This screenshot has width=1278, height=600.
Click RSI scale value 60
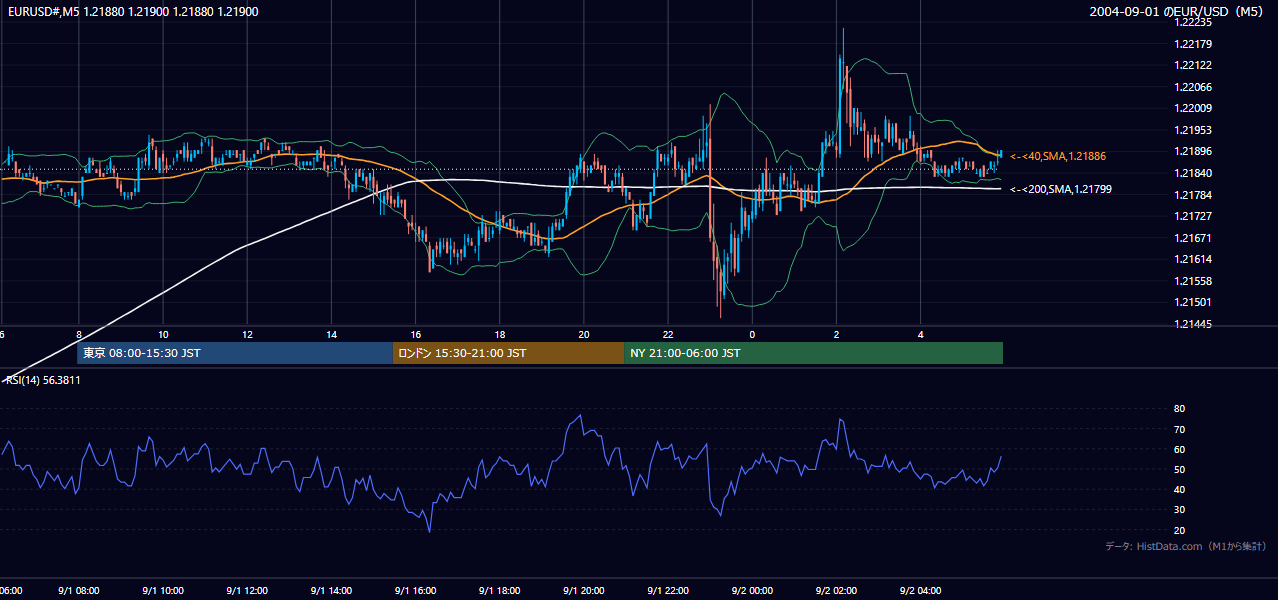(x=1180, y=449)
